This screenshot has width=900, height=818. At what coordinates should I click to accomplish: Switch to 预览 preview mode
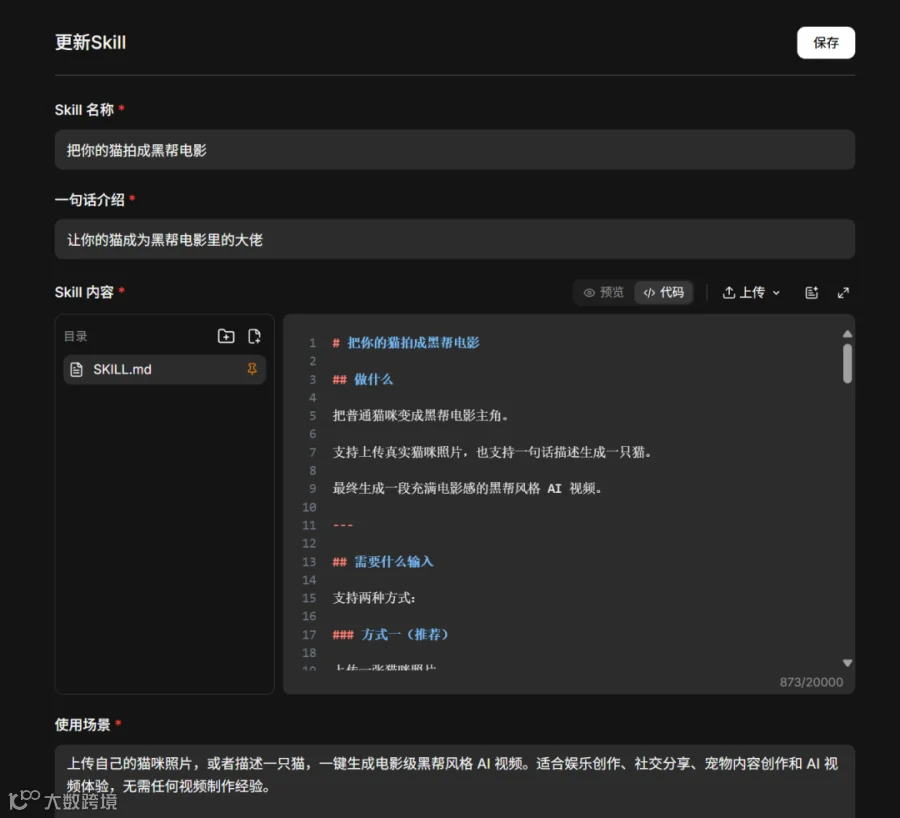pos(604,293)
